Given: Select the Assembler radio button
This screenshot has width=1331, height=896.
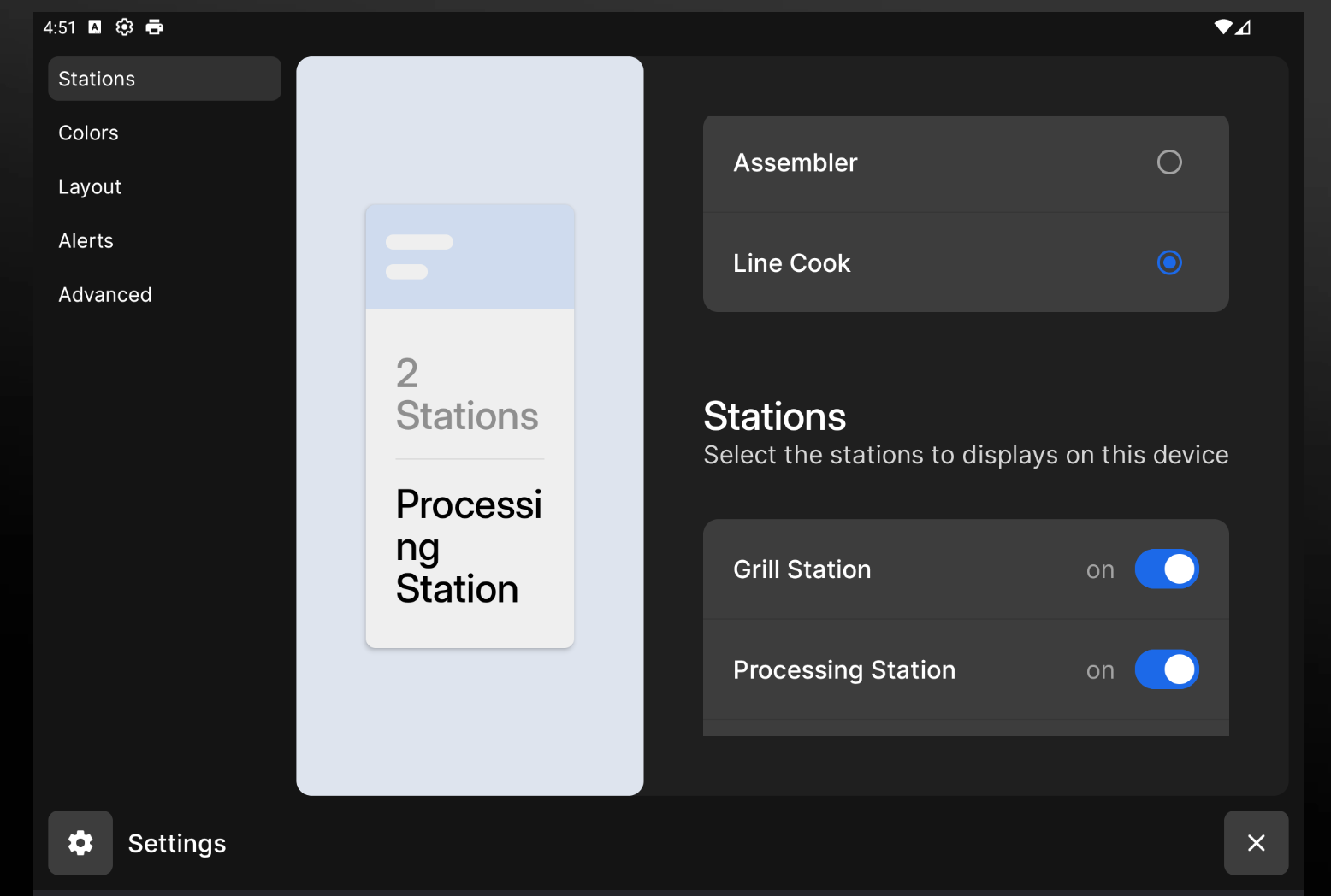Looking at the screenshot, I should pos(1168,162).
